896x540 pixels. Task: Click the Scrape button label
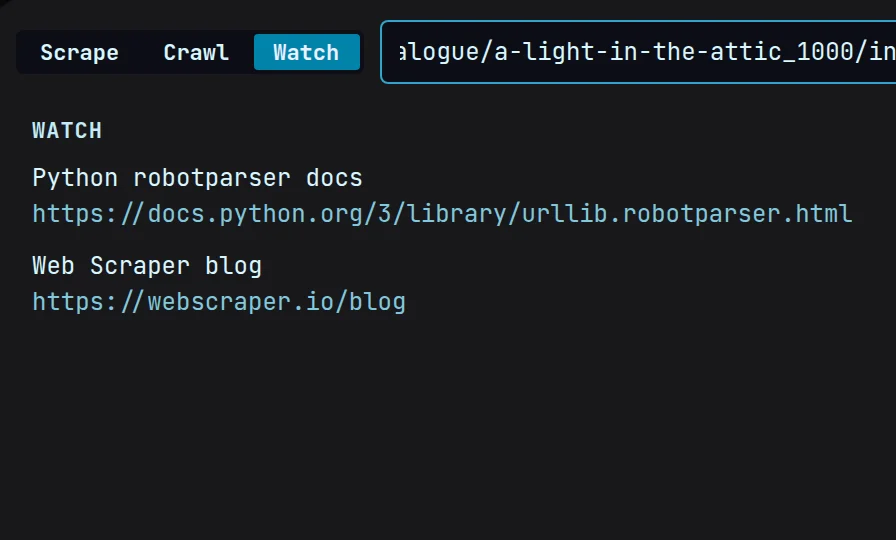pyautogui.click(x=79, y=53)
